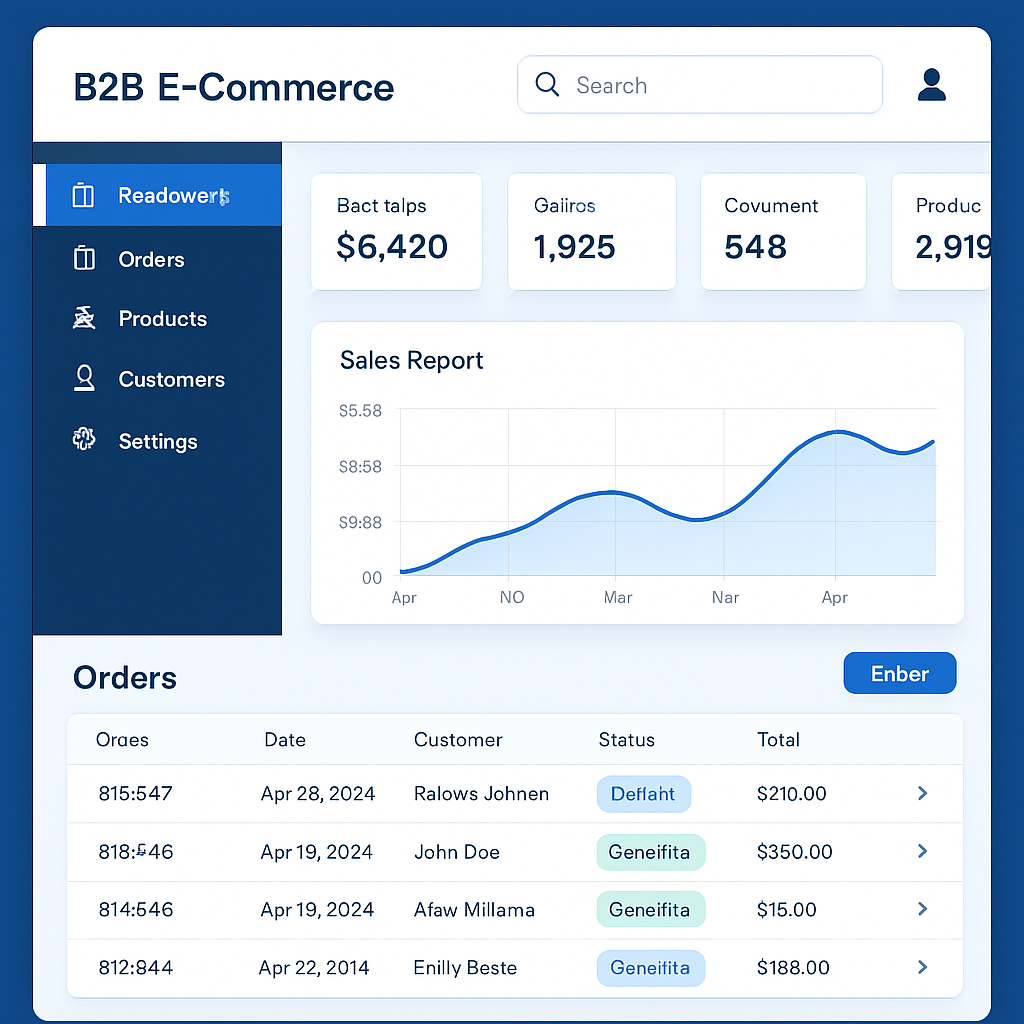1024x1024 pixels.
Task: Click the Nar label on chart axis
Action: coord(725,597)
